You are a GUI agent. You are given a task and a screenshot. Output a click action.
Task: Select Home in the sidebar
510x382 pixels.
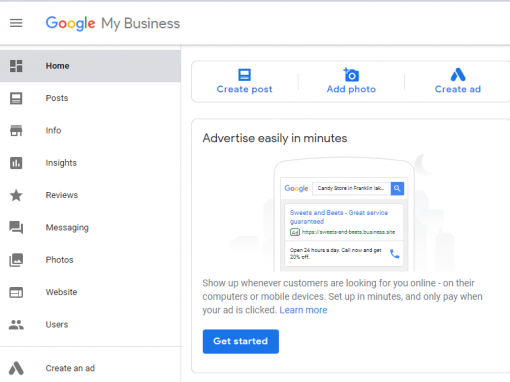pos(90,66)
